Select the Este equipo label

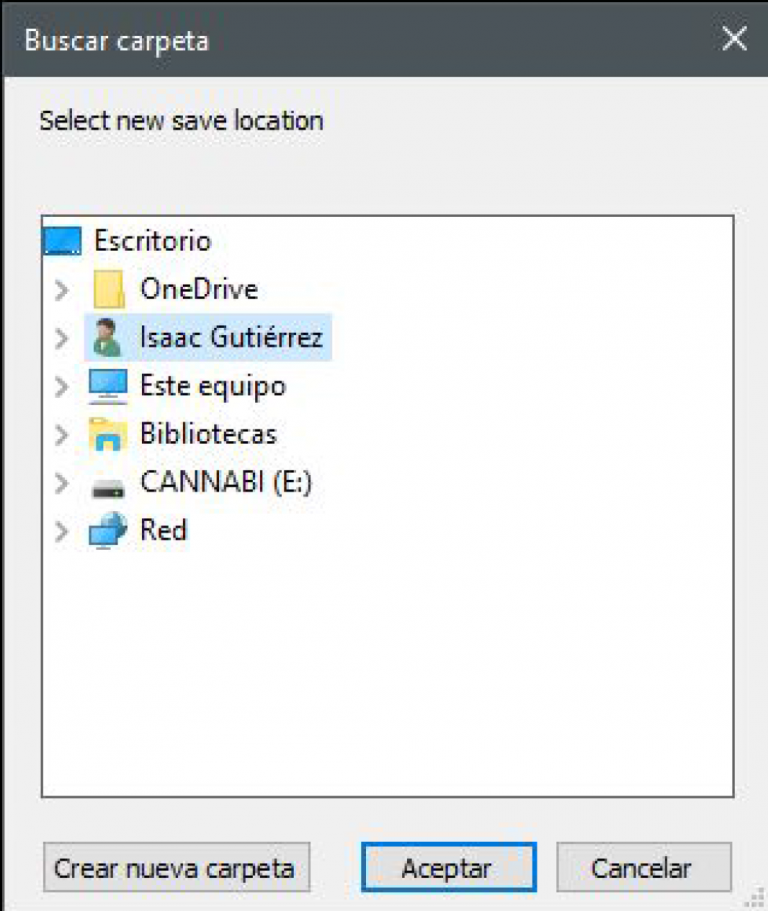pos(212,386)
